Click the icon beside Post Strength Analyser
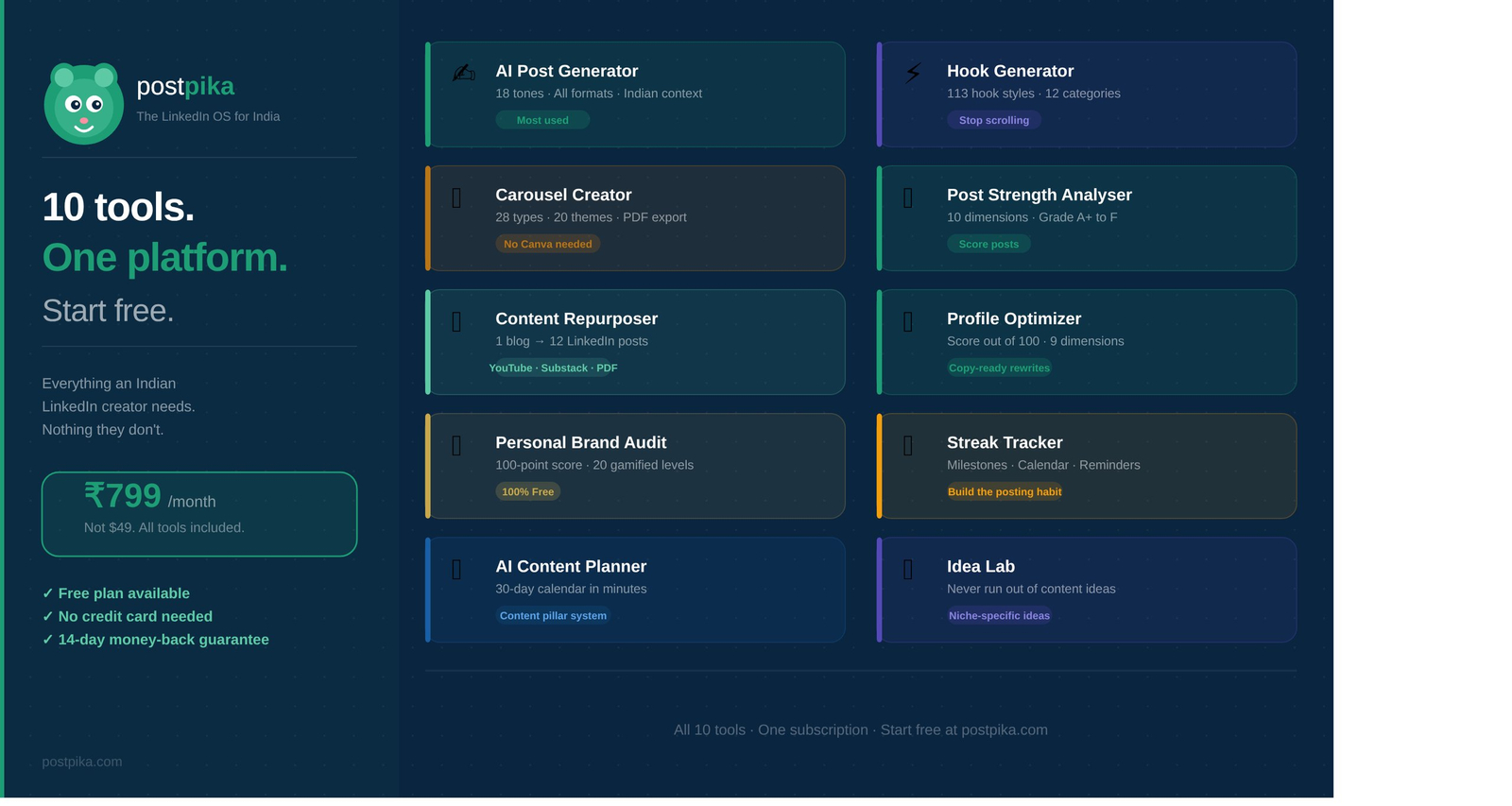1512x806 pixels. (x=908, y=198)
